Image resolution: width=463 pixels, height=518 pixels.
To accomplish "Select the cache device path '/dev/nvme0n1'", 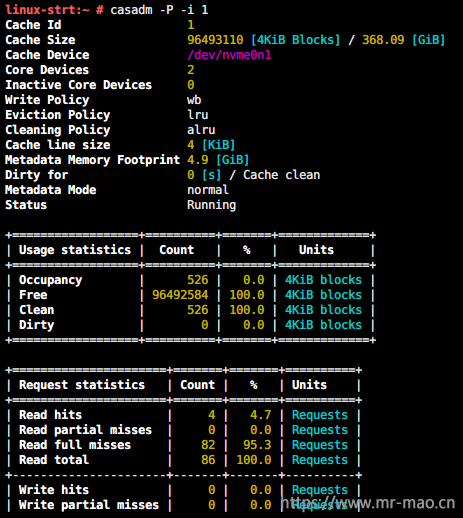I will pyautogui.click(x=229, y=55).
